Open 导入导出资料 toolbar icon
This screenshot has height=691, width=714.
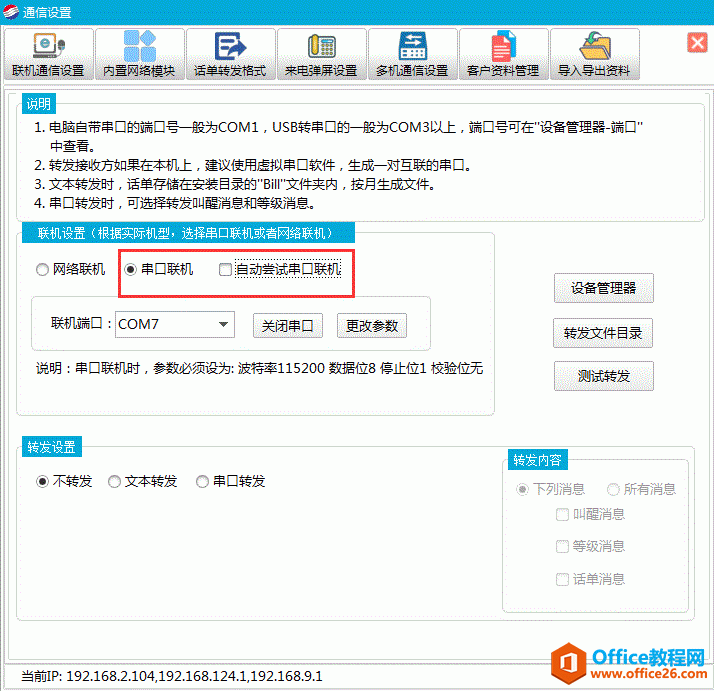595,54
